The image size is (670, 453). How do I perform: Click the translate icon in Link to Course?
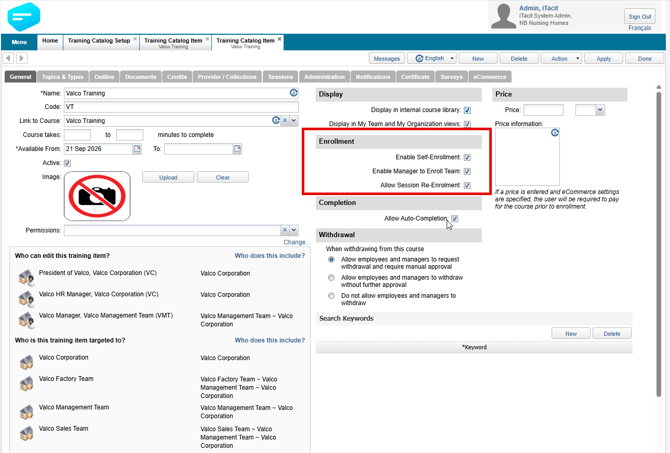pyautogui.click(x=276, y=121)
